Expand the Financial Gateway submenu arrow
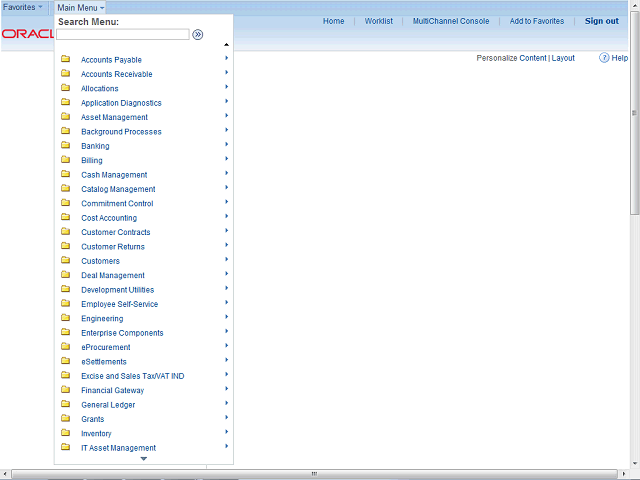This screenshot has width=640, height=480. (x=227, y=389)
